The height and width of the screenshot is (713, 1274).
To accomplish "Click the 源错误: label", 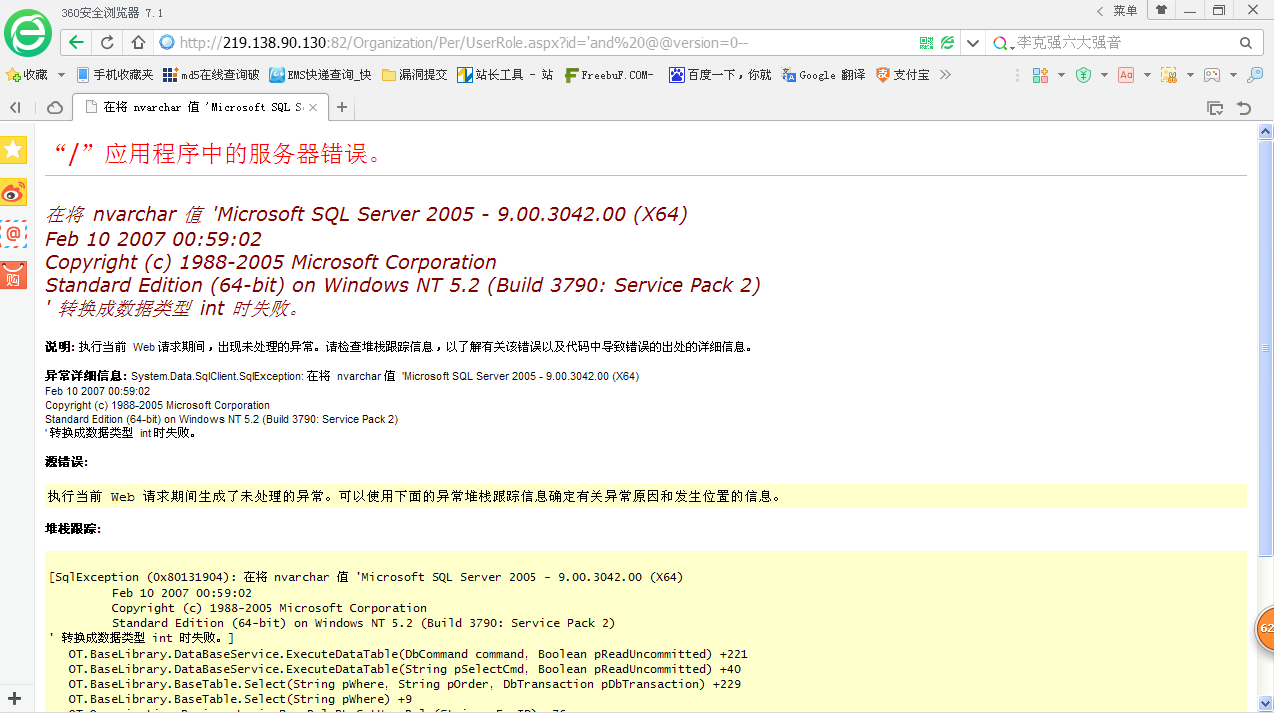I will point(66,462).
